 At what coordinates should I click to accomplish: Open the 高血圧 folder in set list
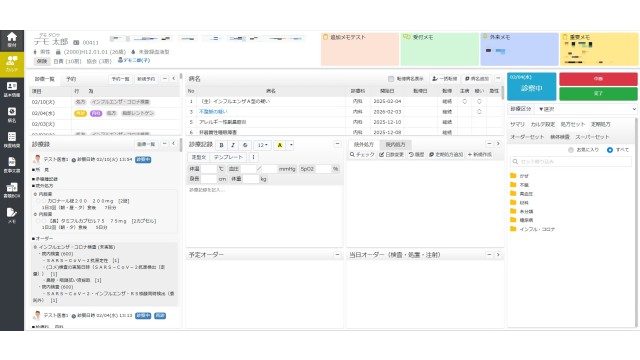521,194
